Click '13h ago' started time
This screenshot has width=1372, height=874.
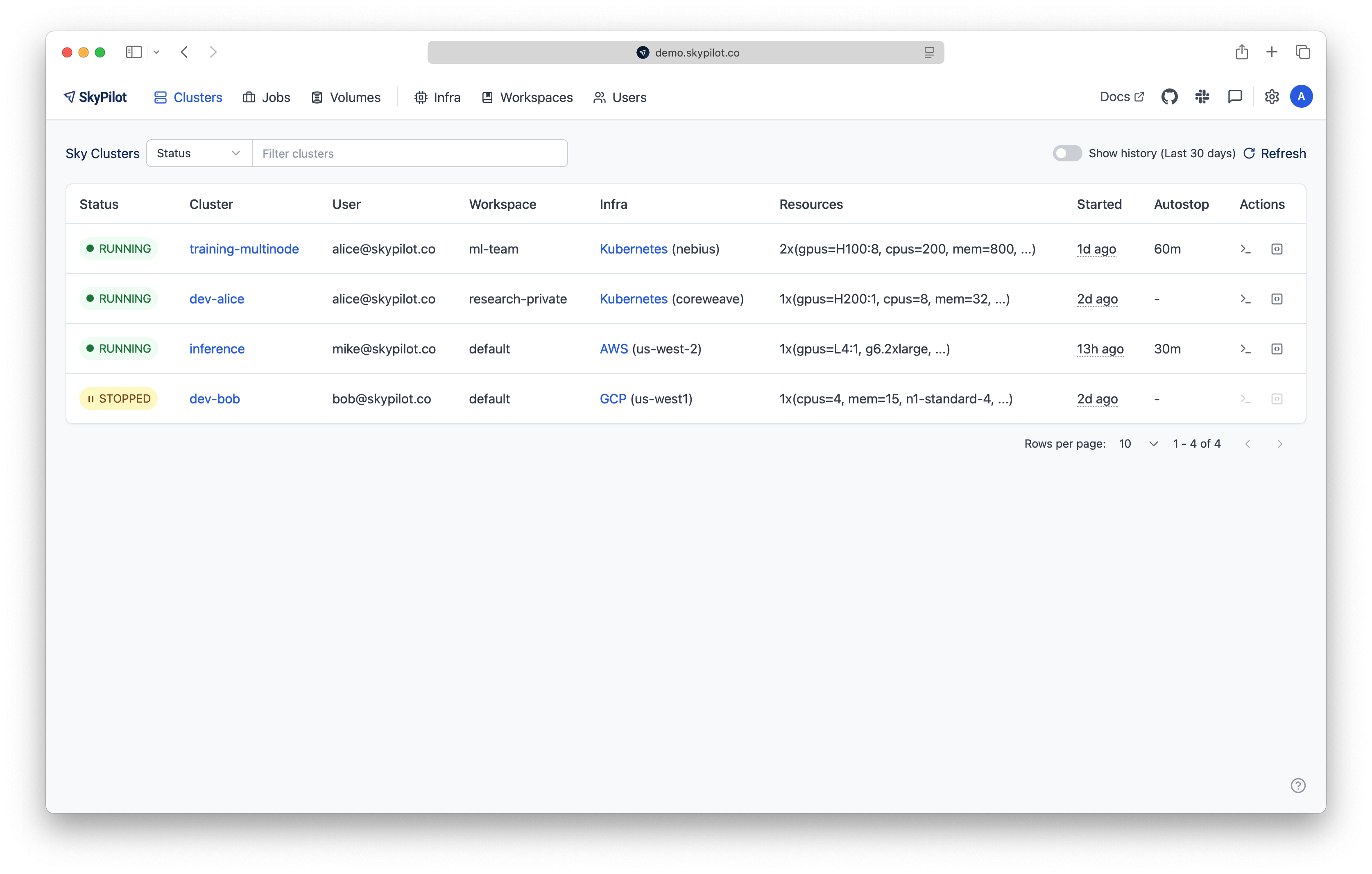click(1100, 349)
